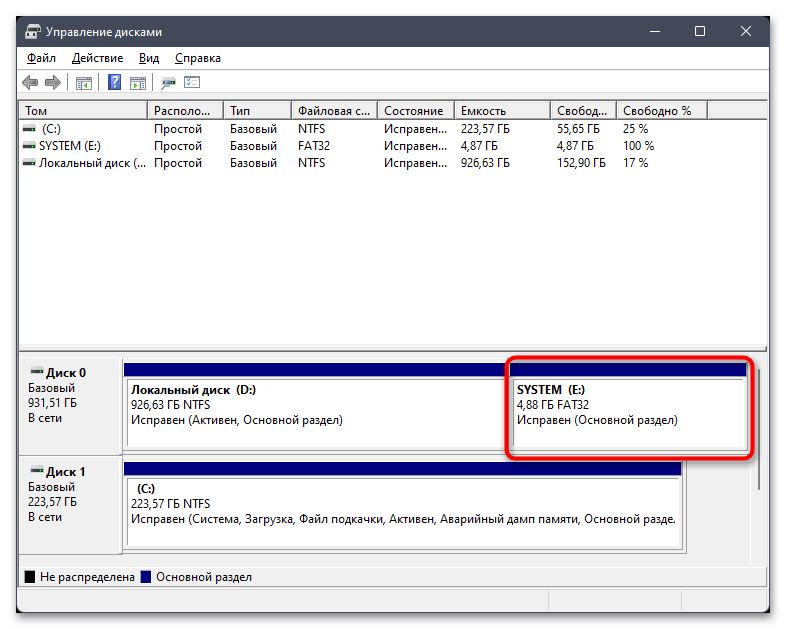
Task: Click the FAT32 file system cell
Action: 314,146
